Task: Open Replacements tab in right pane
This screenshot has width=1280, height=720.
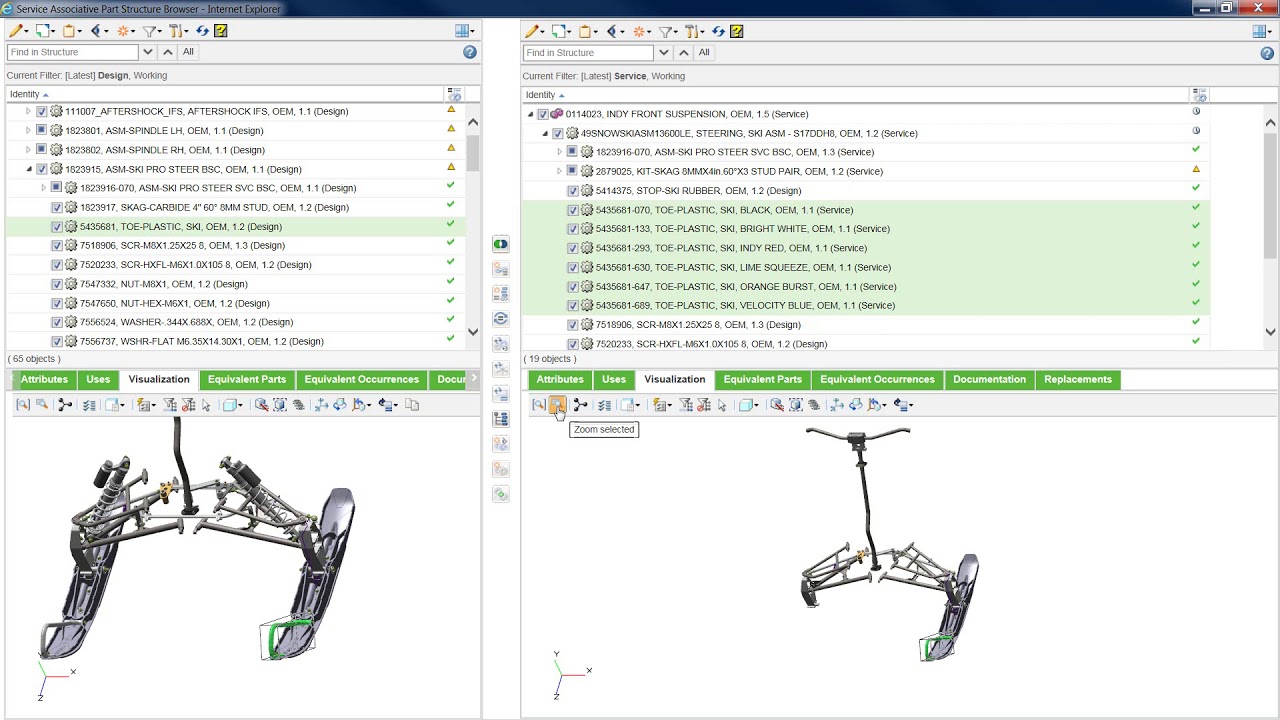Action: (x=1078, y=380)
